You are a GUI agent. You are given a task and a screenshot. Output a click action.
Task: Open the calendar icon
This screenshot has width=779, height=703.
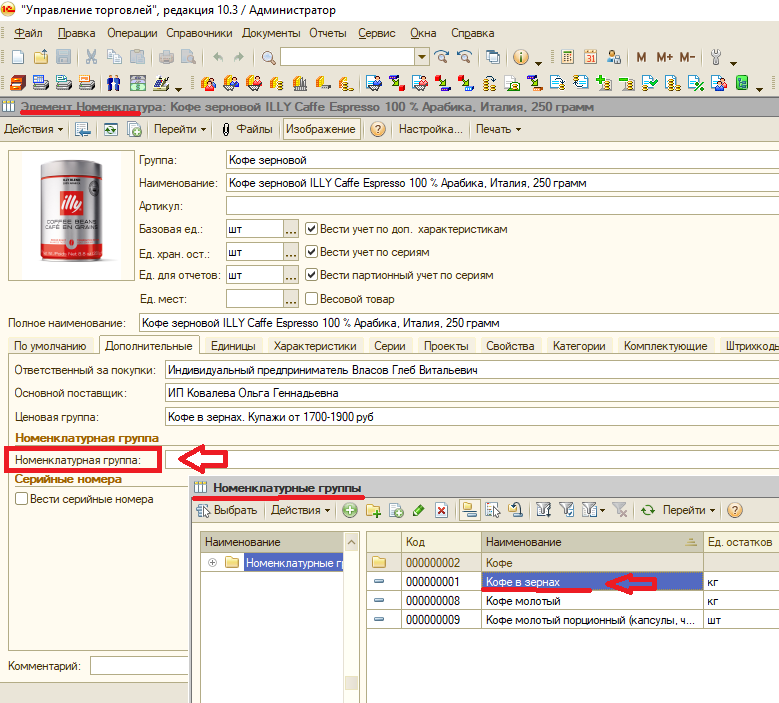click(590, 57)
